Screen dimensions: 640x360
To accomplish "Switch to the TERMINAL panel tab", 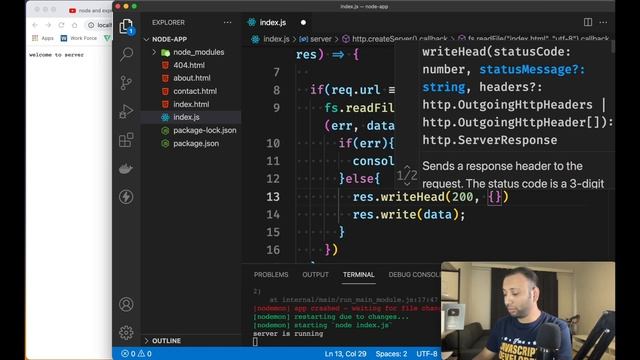I will [x=358, y=275].
